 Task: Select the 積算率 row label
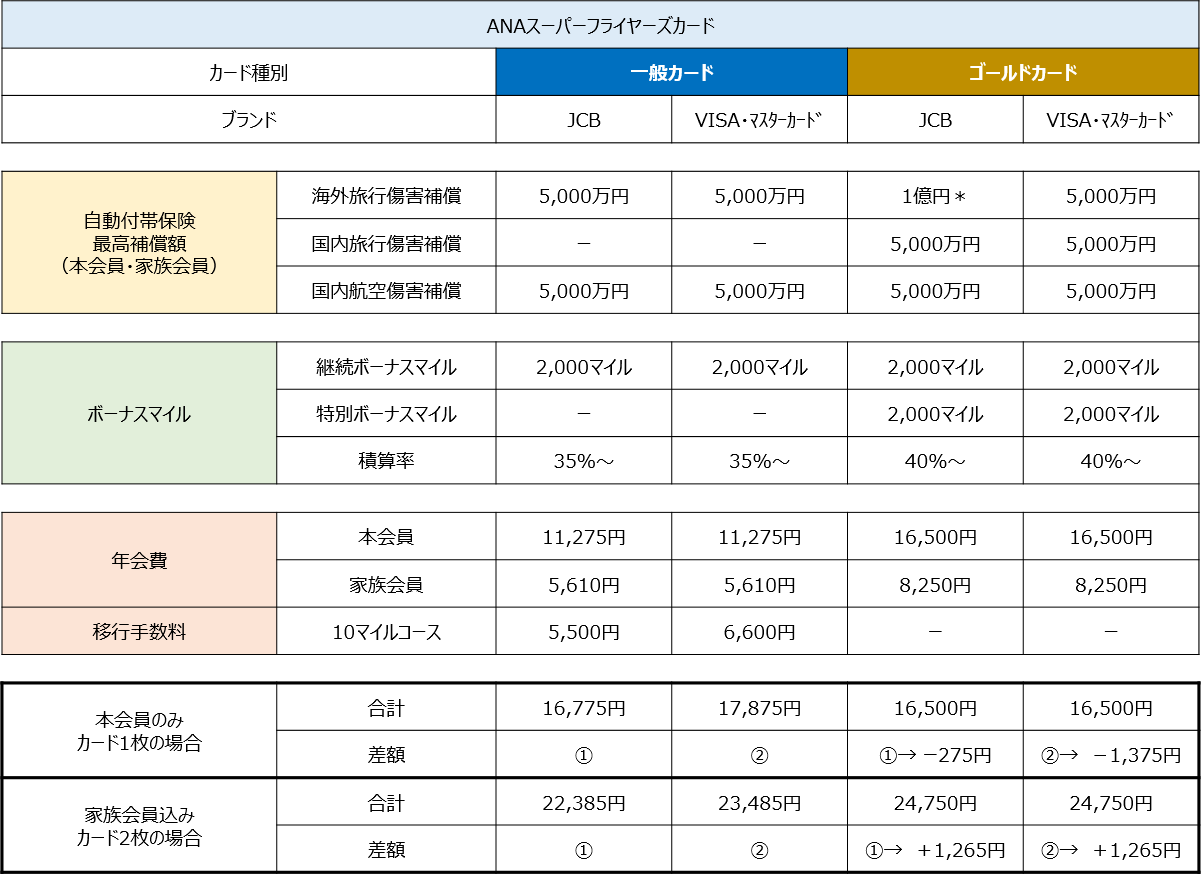point(386,460)
